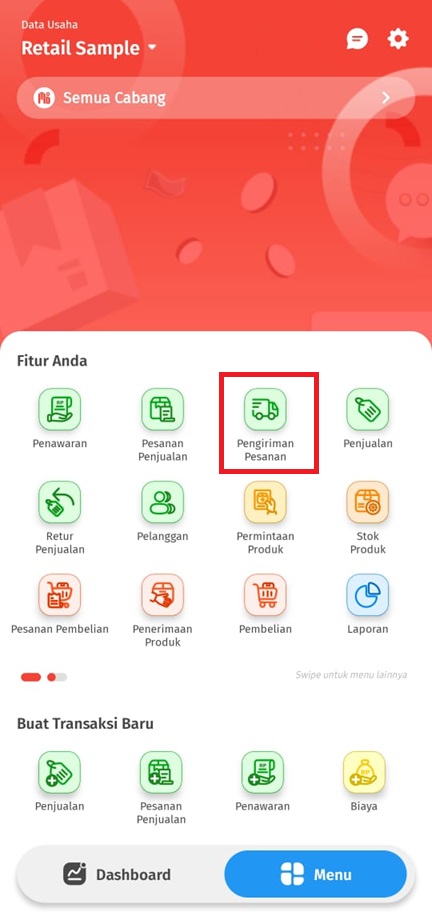Open Stok Produk icon

[367, 502]
